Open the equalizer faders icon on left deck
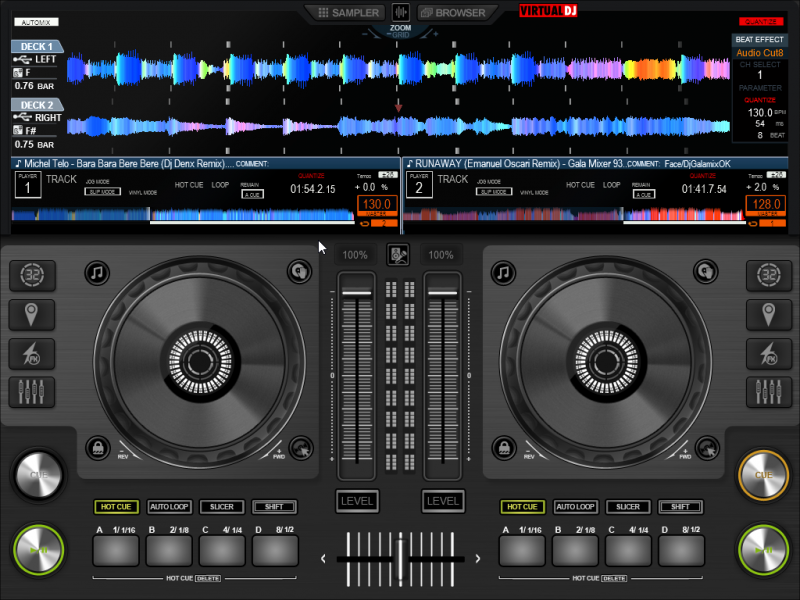Viewport: 800px width, 600px height. pyautogui.click(x=32, y=392)
